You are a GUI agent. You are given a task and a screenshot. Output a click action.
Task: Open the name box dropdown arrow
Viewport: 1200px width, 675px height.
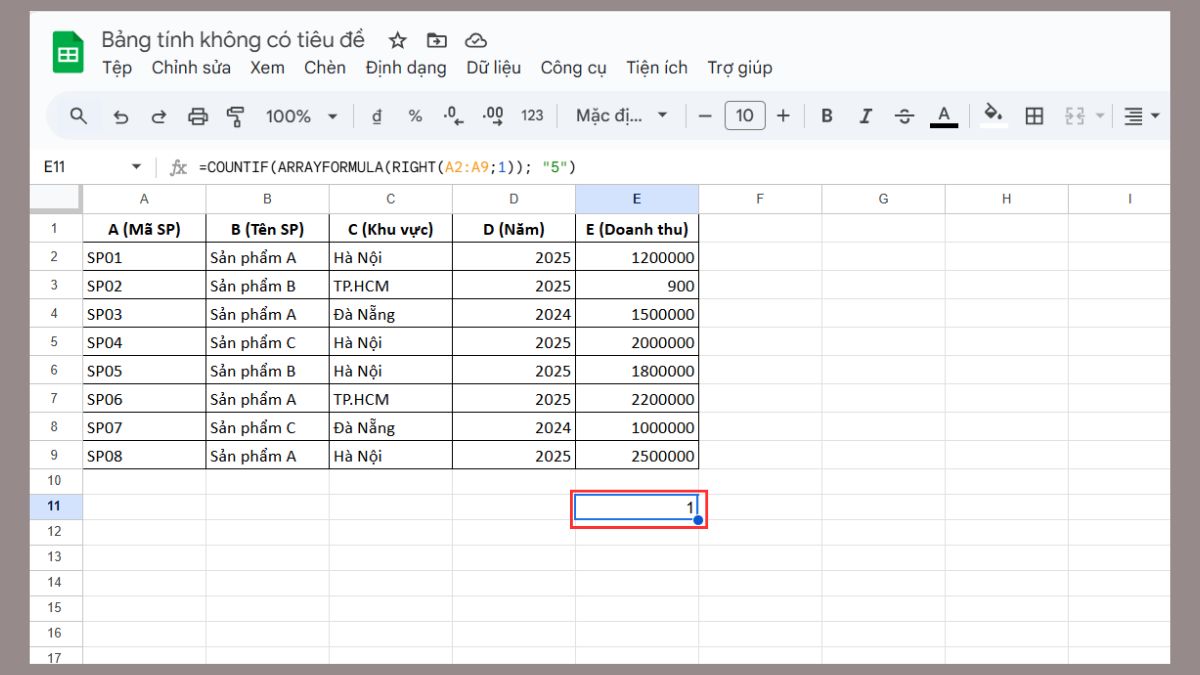[x=137, y=167]
